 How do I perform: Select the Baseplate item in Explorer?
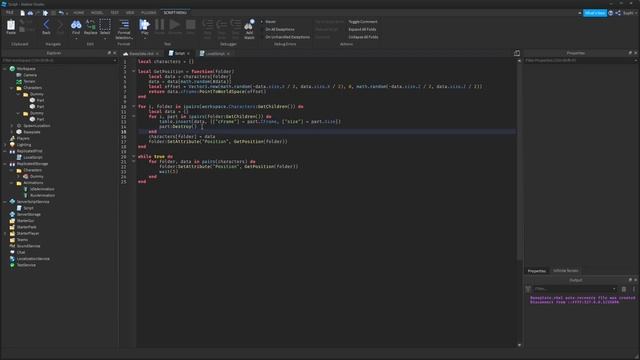click(x=31, y=132)
